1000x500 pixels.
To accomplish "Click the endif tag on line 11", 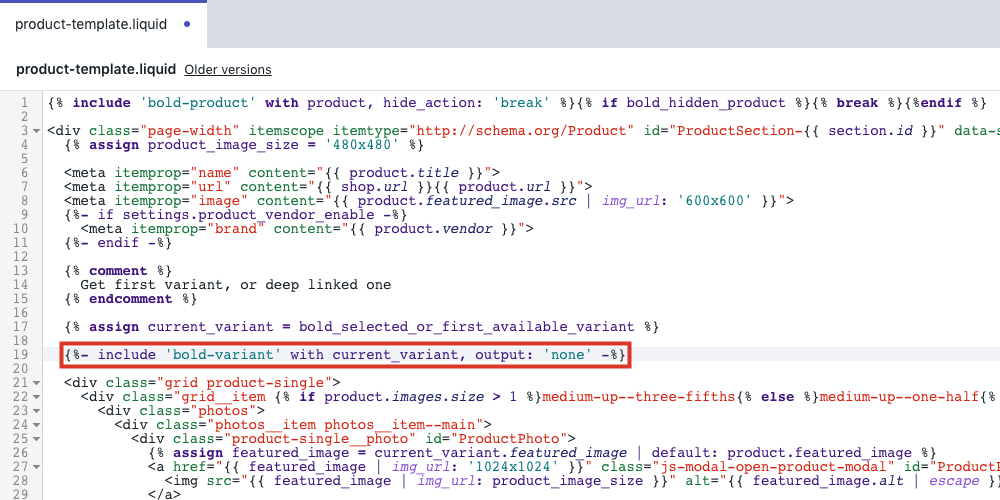I will coord(118,243).
